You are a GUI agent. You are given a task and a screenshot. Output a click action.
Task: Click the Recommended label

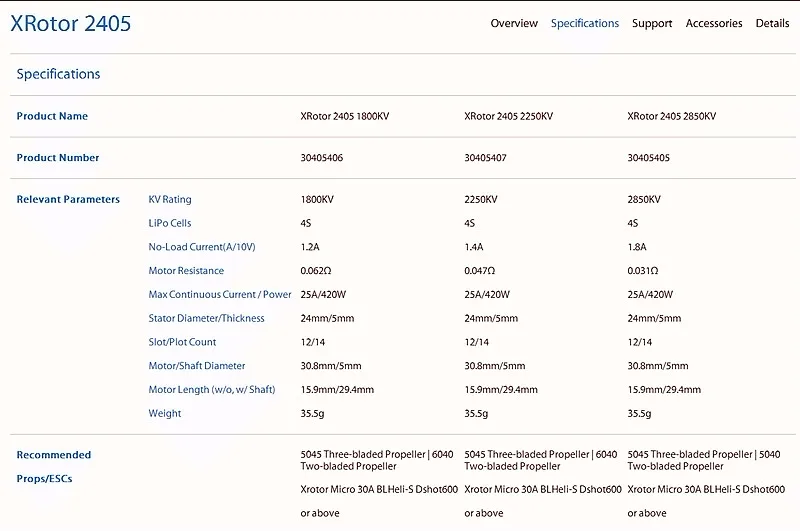coord(54,455)
